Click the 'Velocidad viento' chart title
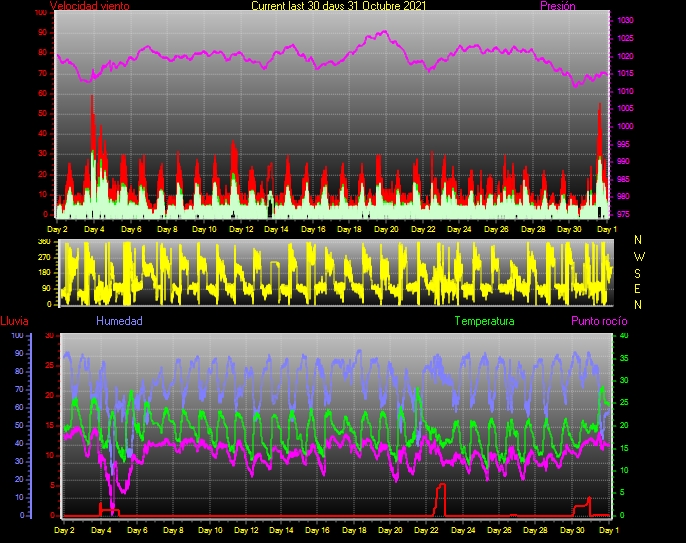Screen dimensions: 686x543 point(90,6)
